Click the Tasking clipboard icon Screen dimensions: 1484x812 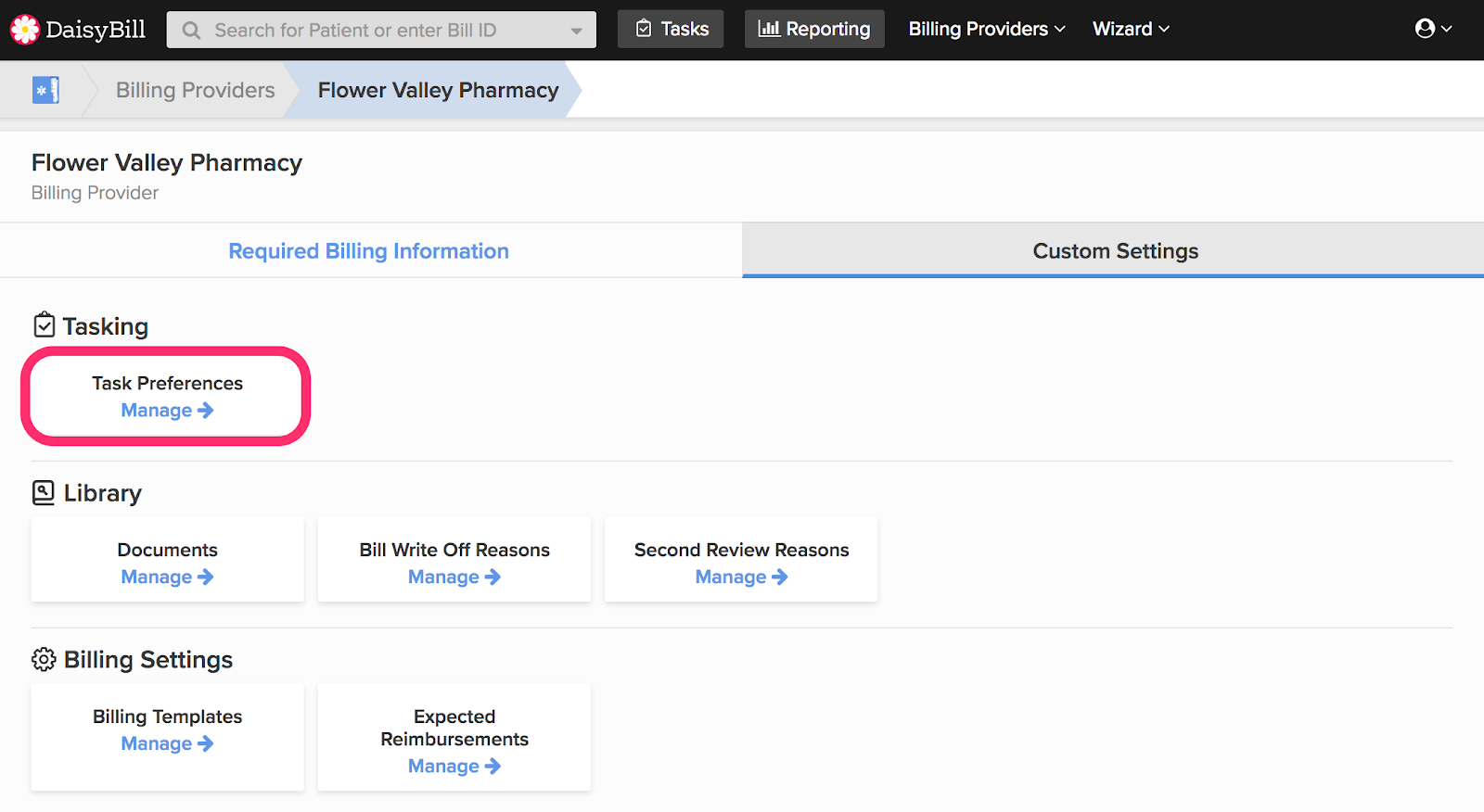[x=44, y=325]
